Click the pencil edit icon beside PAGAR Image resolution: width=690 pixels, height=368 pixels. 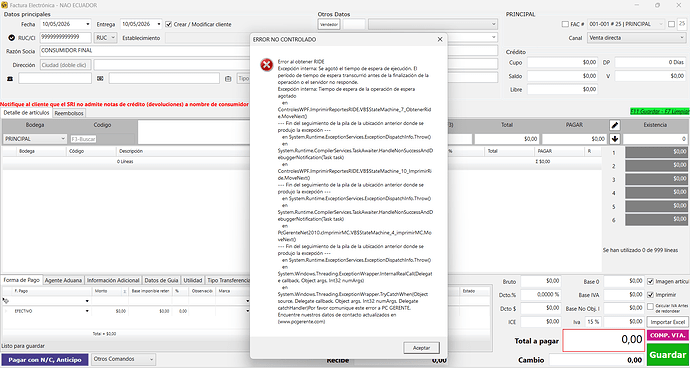(615, 125)
